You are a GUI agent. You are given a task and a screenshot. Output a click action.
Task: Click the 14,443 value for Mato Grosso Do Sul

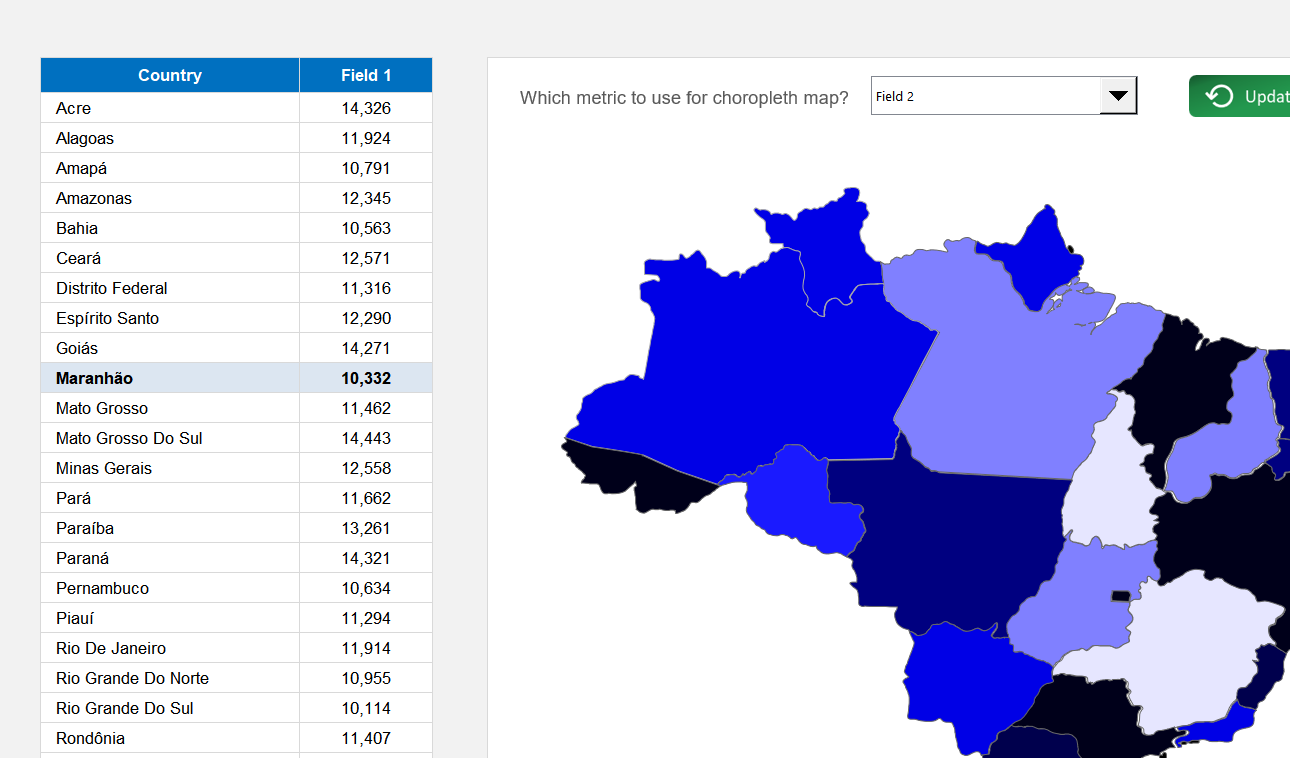(x=365, y=437)
